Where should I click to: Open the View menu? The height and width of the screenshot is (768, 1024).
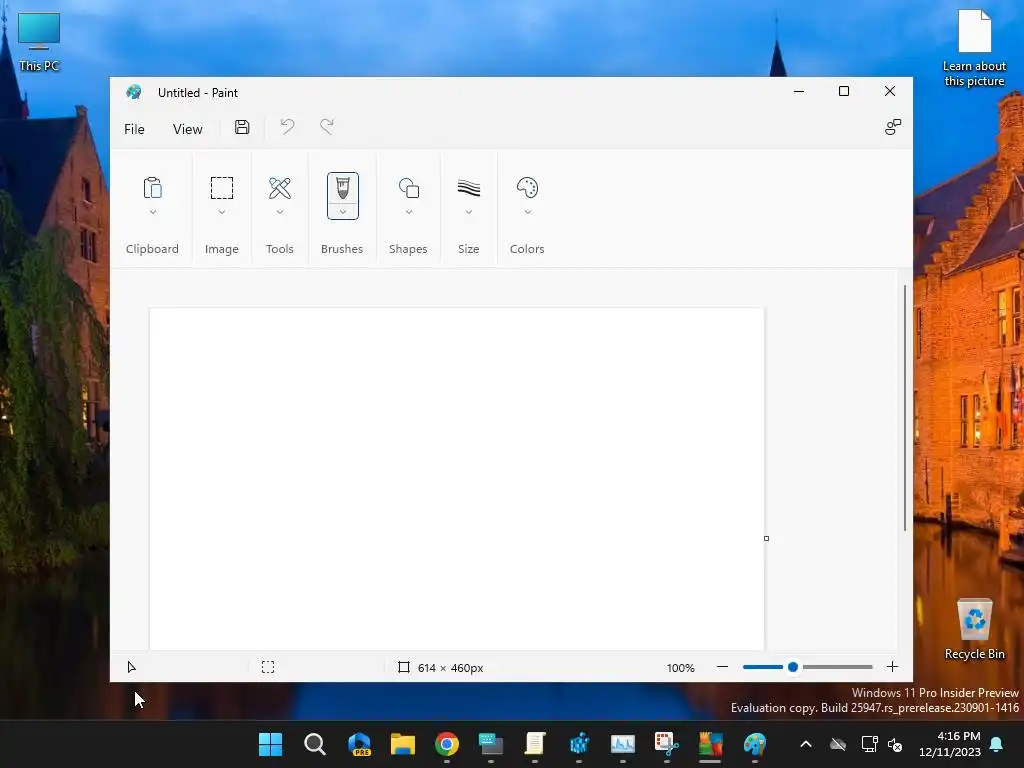[x=187, y=129]
